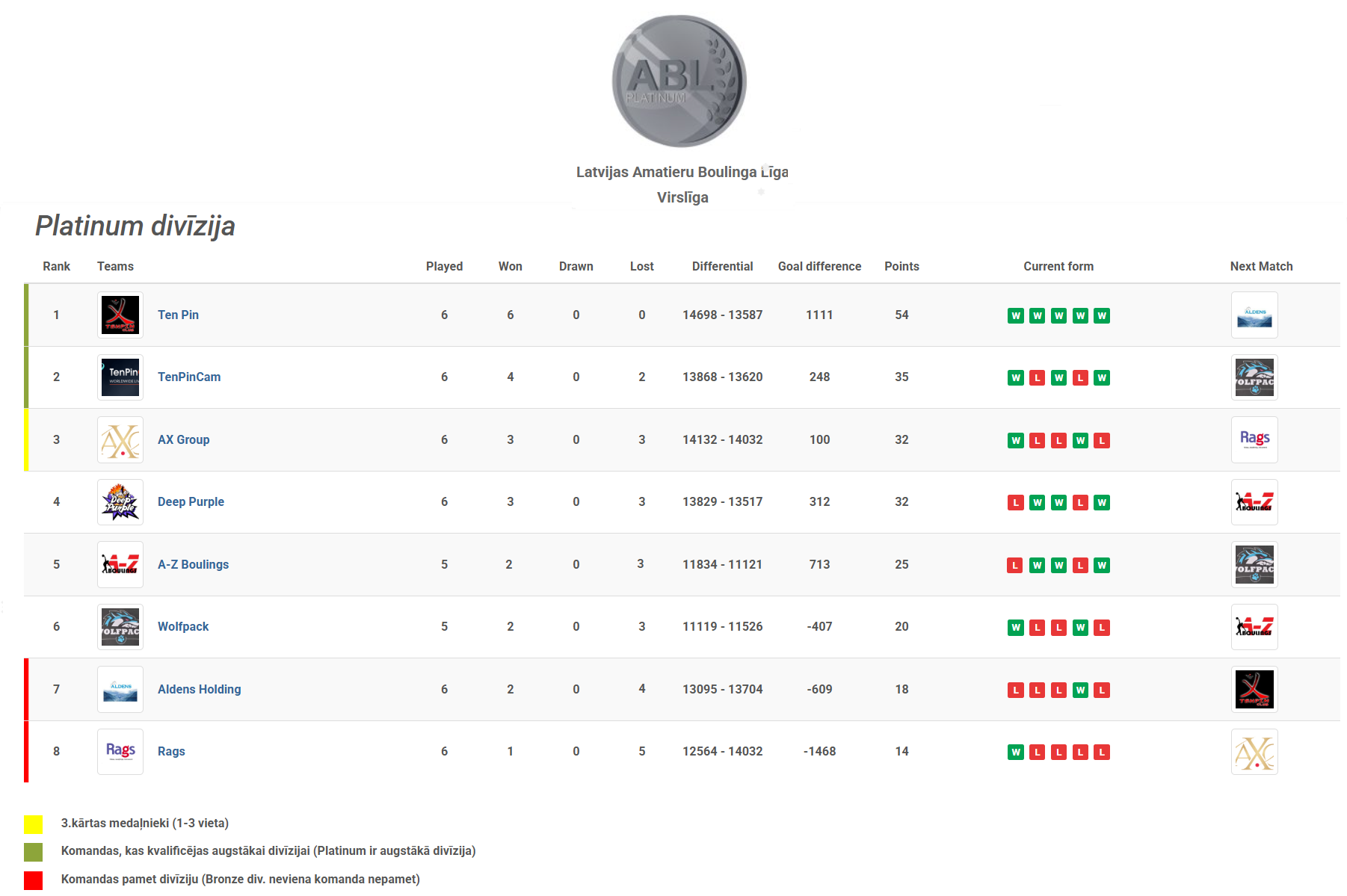
Task: Open the A-Z Boulings team link
Action: pyautogui.click(x=193, y=565)
